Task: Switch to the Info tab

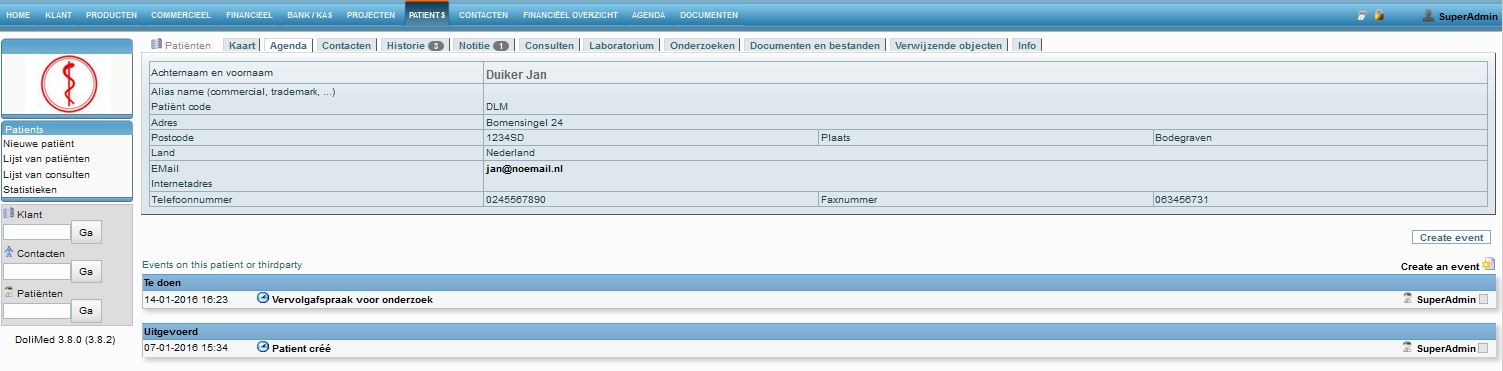Action: [x=1027, y=45]
